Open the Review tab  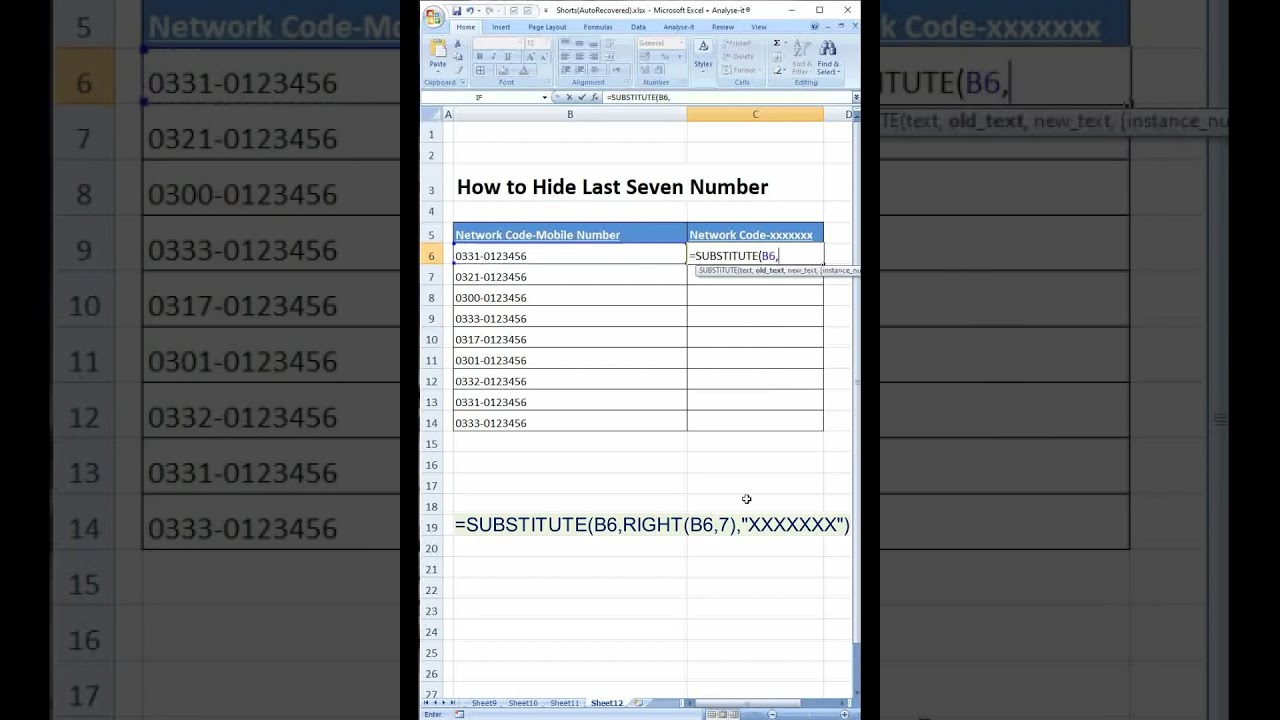[x=723, y=27]
